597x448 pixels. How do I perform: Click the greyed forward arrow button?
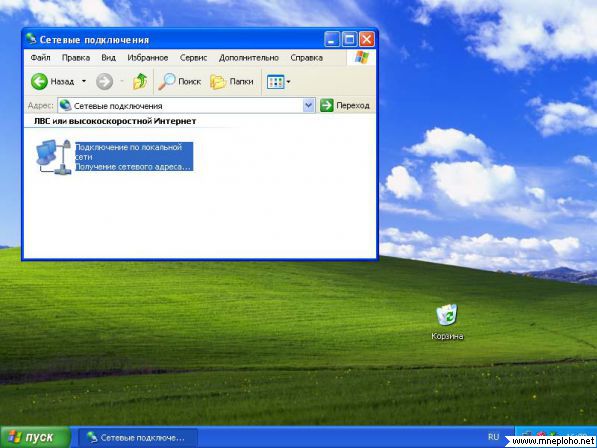pos(104,81)
